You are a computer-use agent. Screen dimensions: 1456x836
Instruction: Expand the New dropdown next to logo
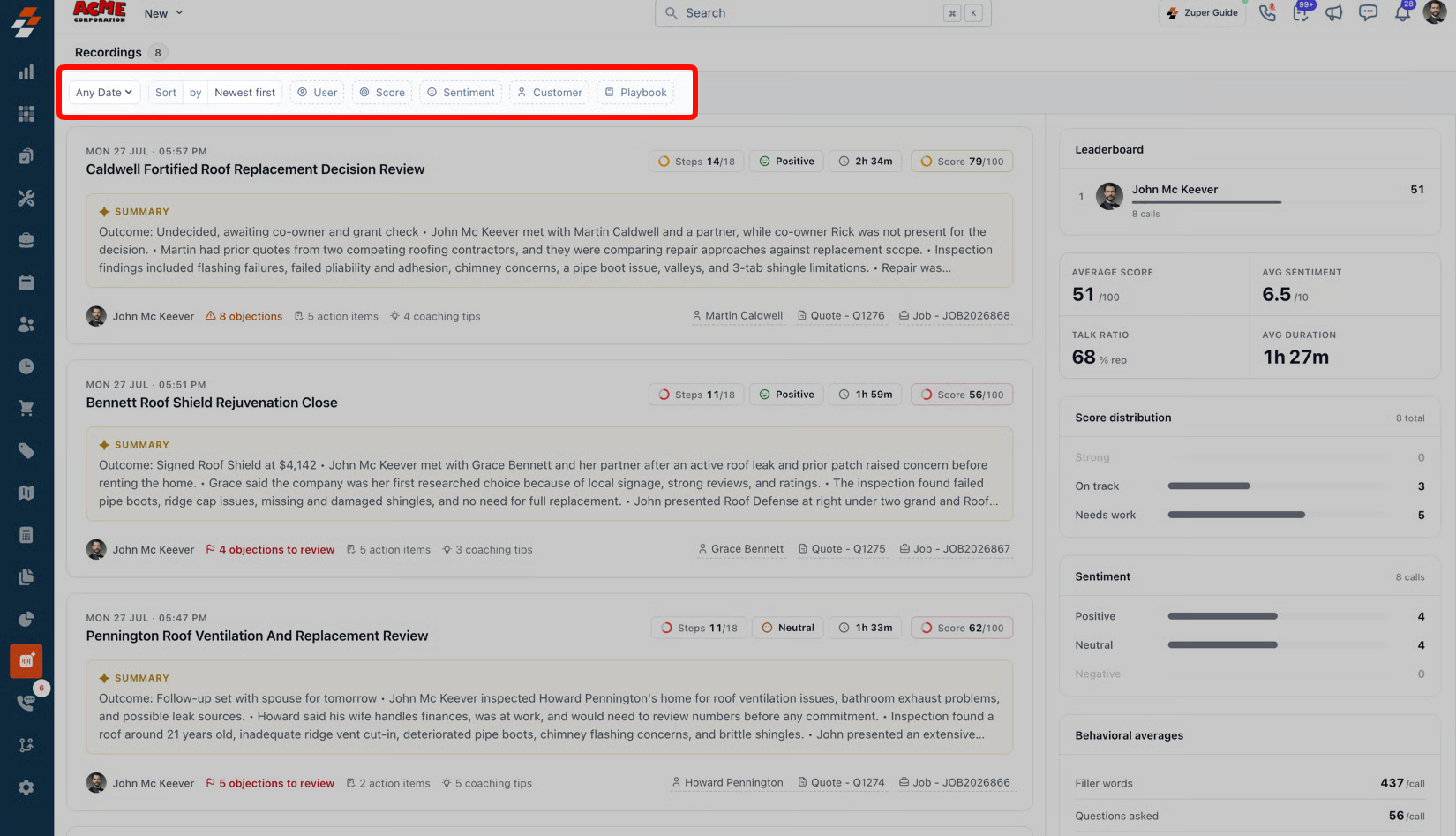point(163,13)
